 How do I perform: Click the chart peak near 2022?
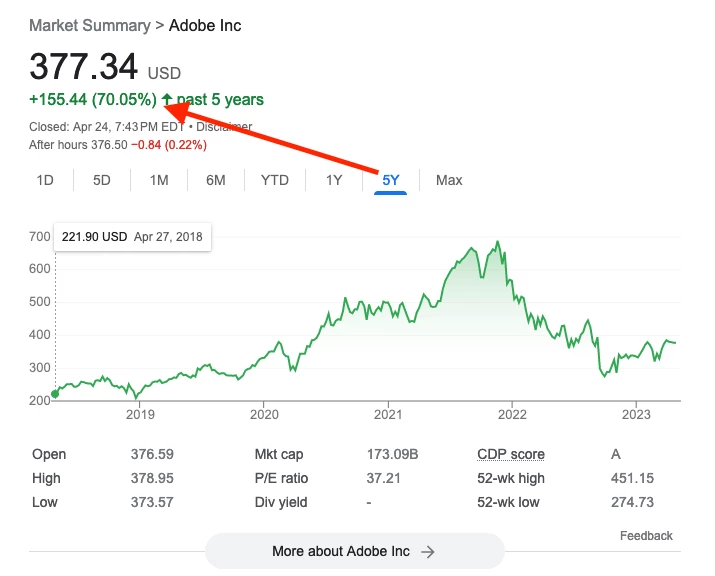tap(497, 242)
